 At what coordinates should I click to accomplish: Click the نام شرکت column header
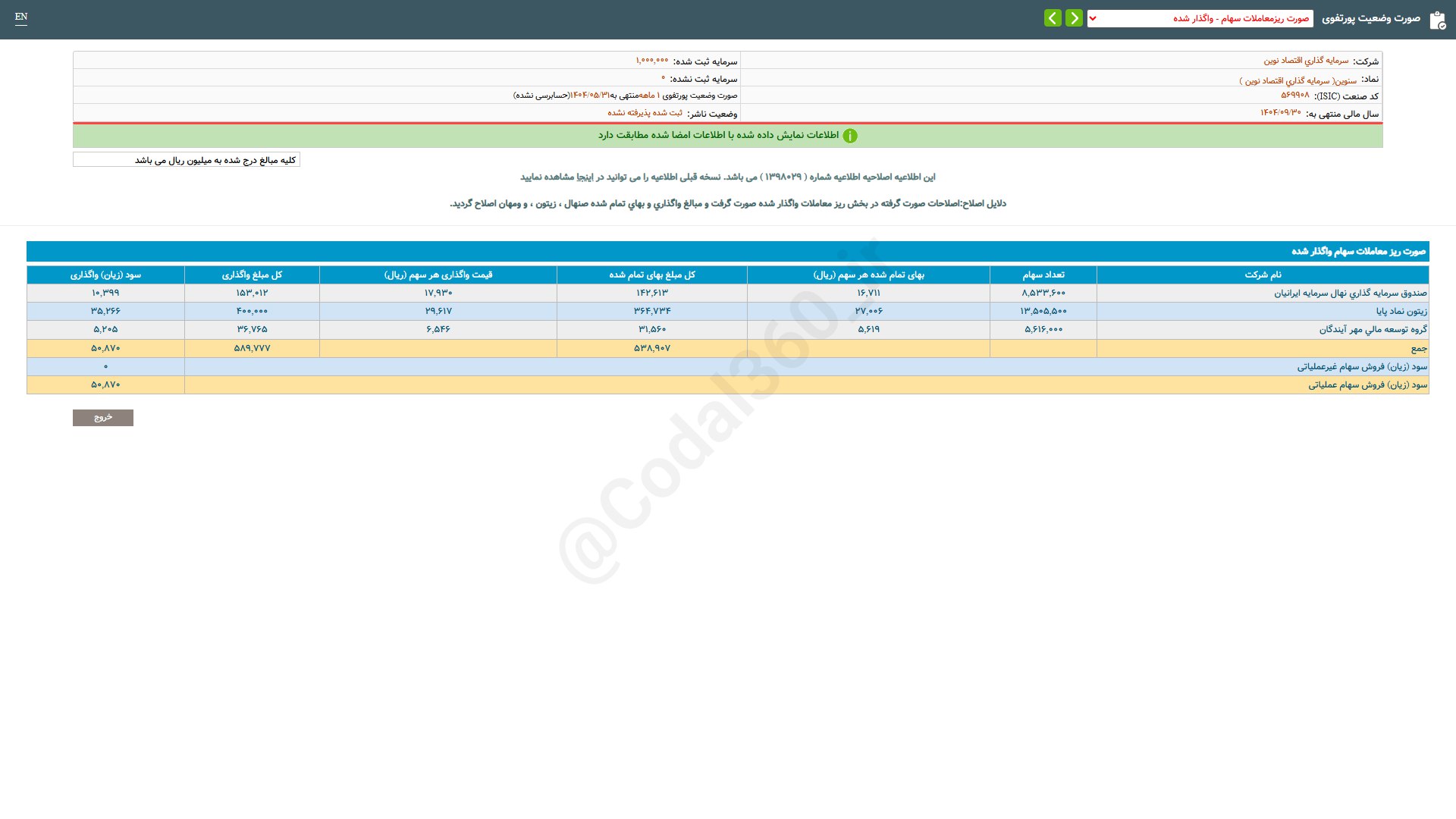pos(1263,275)
